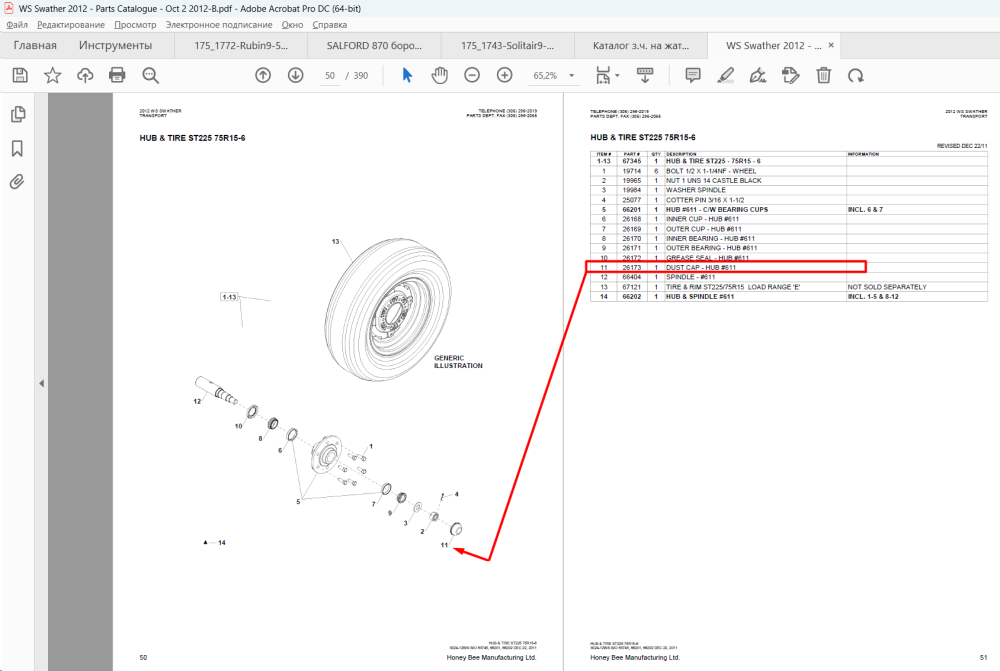Activate the hand pan tool
1000x671 pixels.
pyautogui.click(x=439, y=75)
